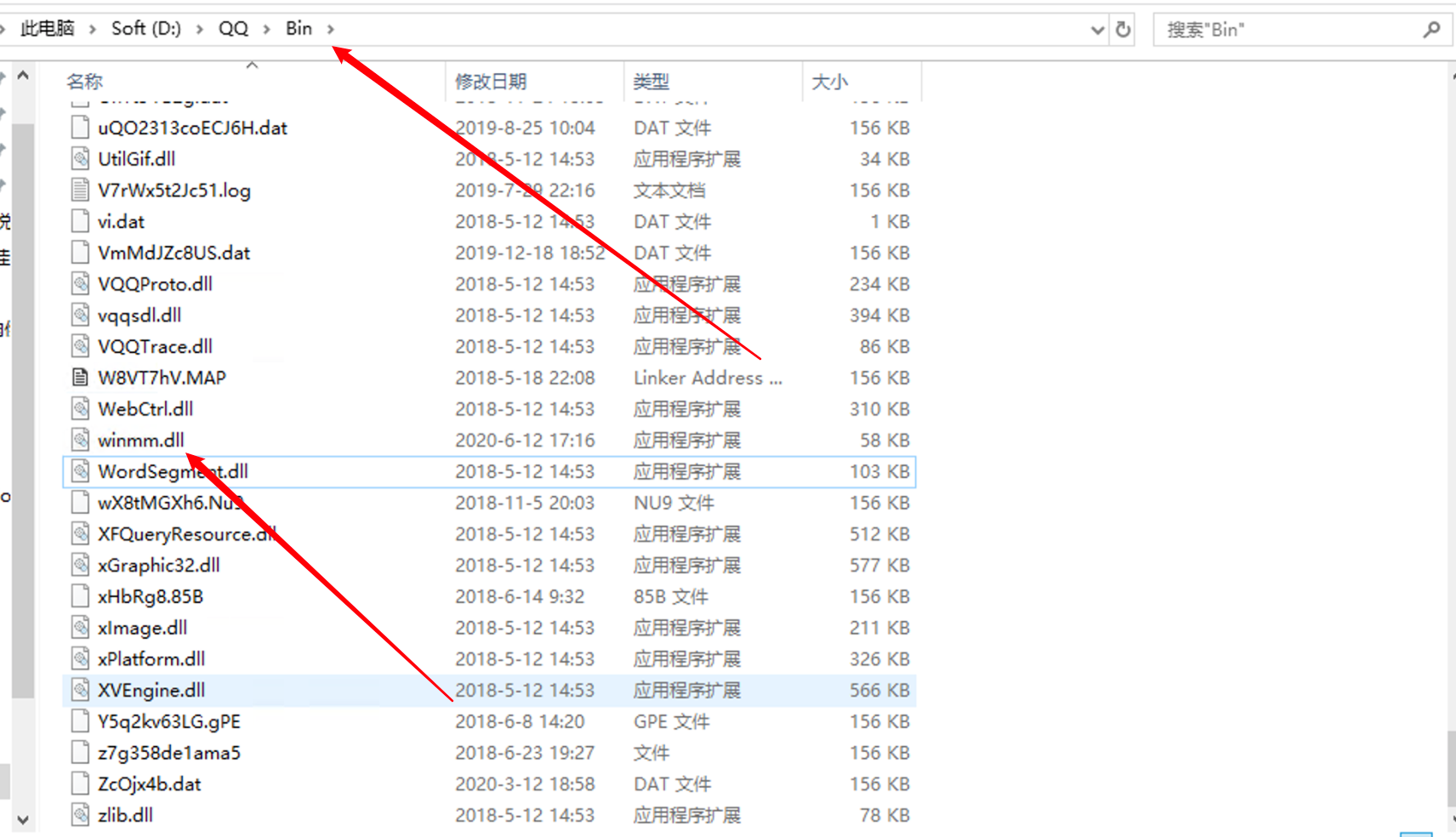Select the ZcOjx4b.dat file icon

[x=80, y=784]
